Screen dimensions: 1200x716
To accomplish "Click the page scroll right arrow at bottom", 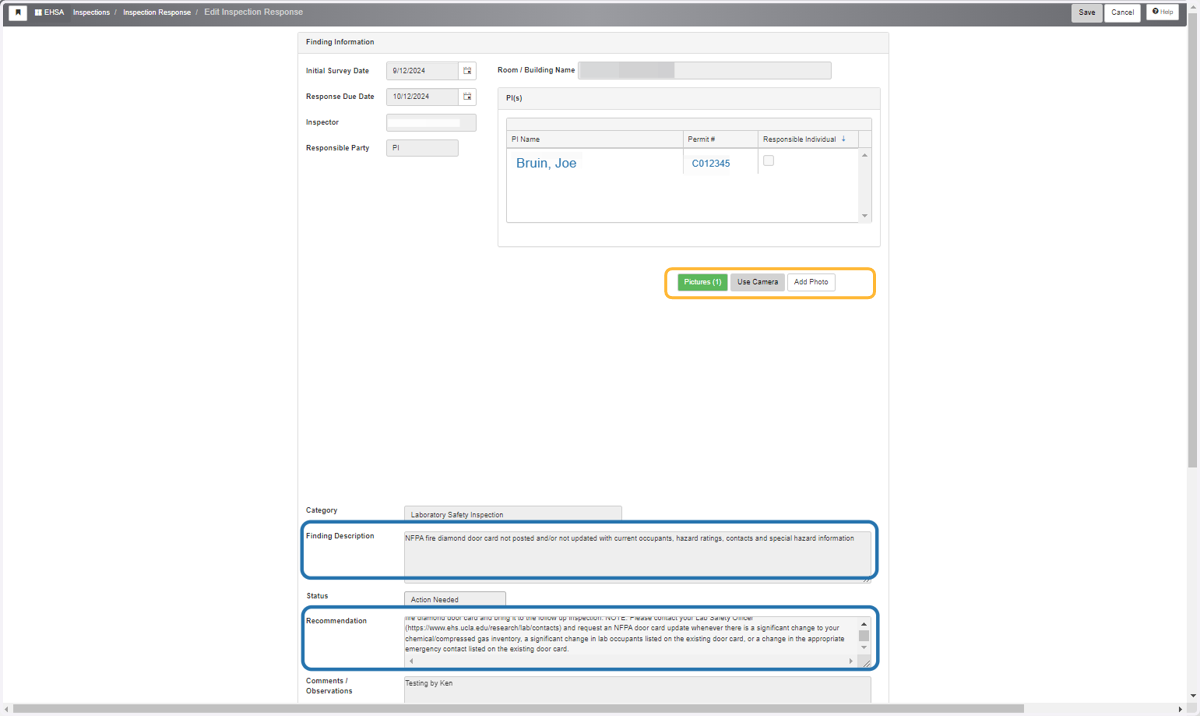I will 1181,709.
